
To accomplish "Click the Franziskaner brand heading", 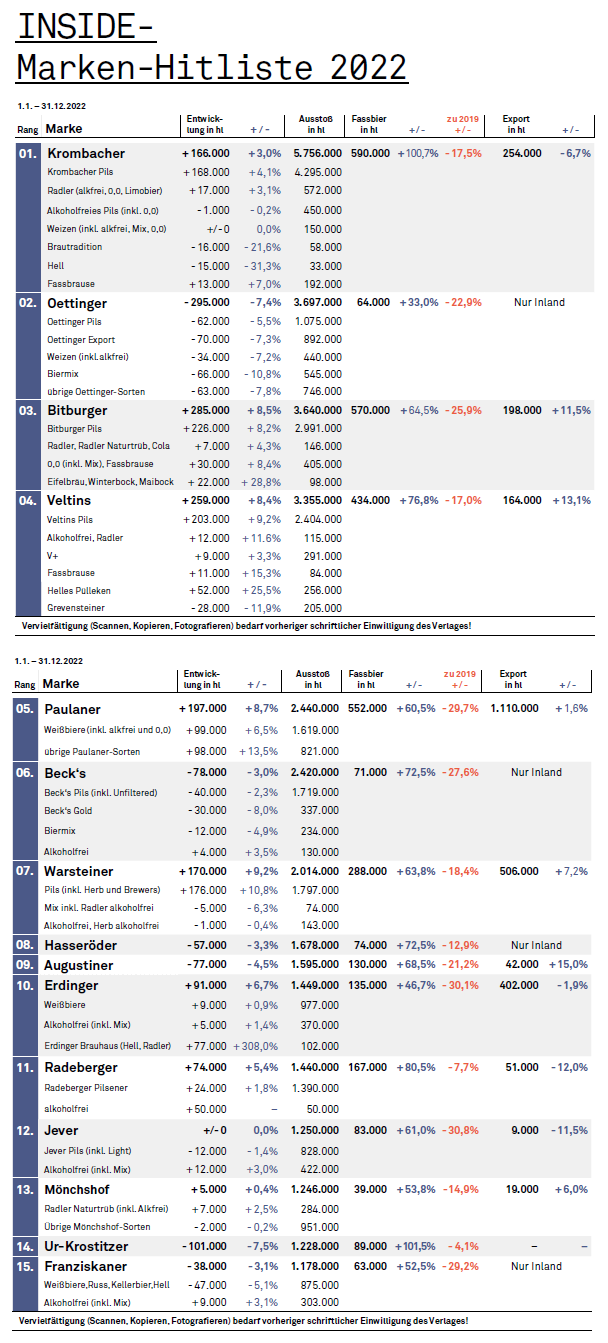I will click(84, 1266).
